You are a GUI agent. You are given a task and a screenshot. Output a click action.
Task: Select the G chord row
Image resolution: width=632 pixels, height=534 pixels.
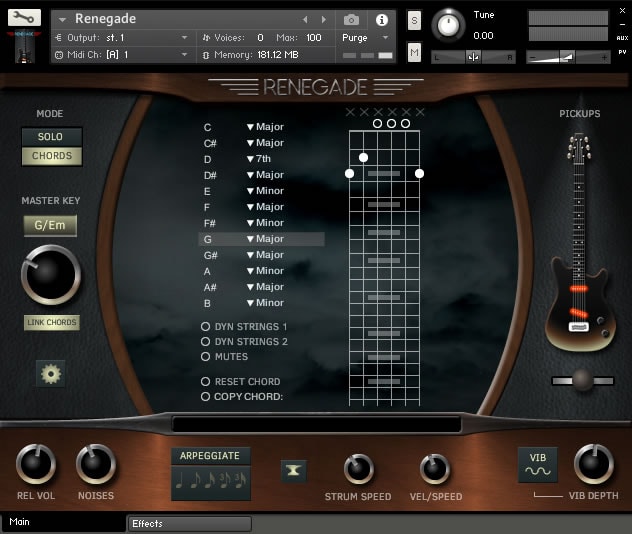(262, 239)
